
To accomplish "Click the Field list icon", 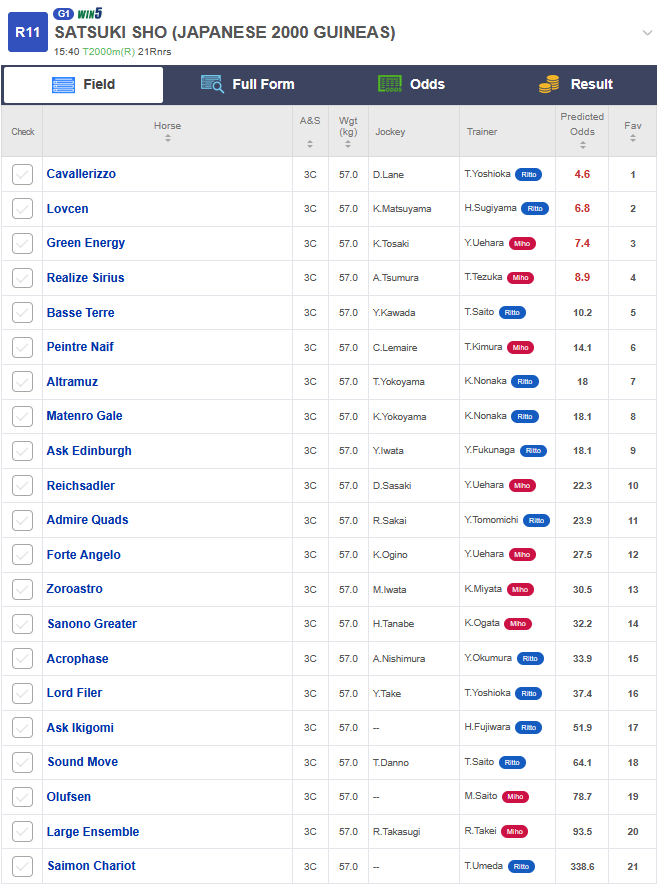I will point(64,85).
